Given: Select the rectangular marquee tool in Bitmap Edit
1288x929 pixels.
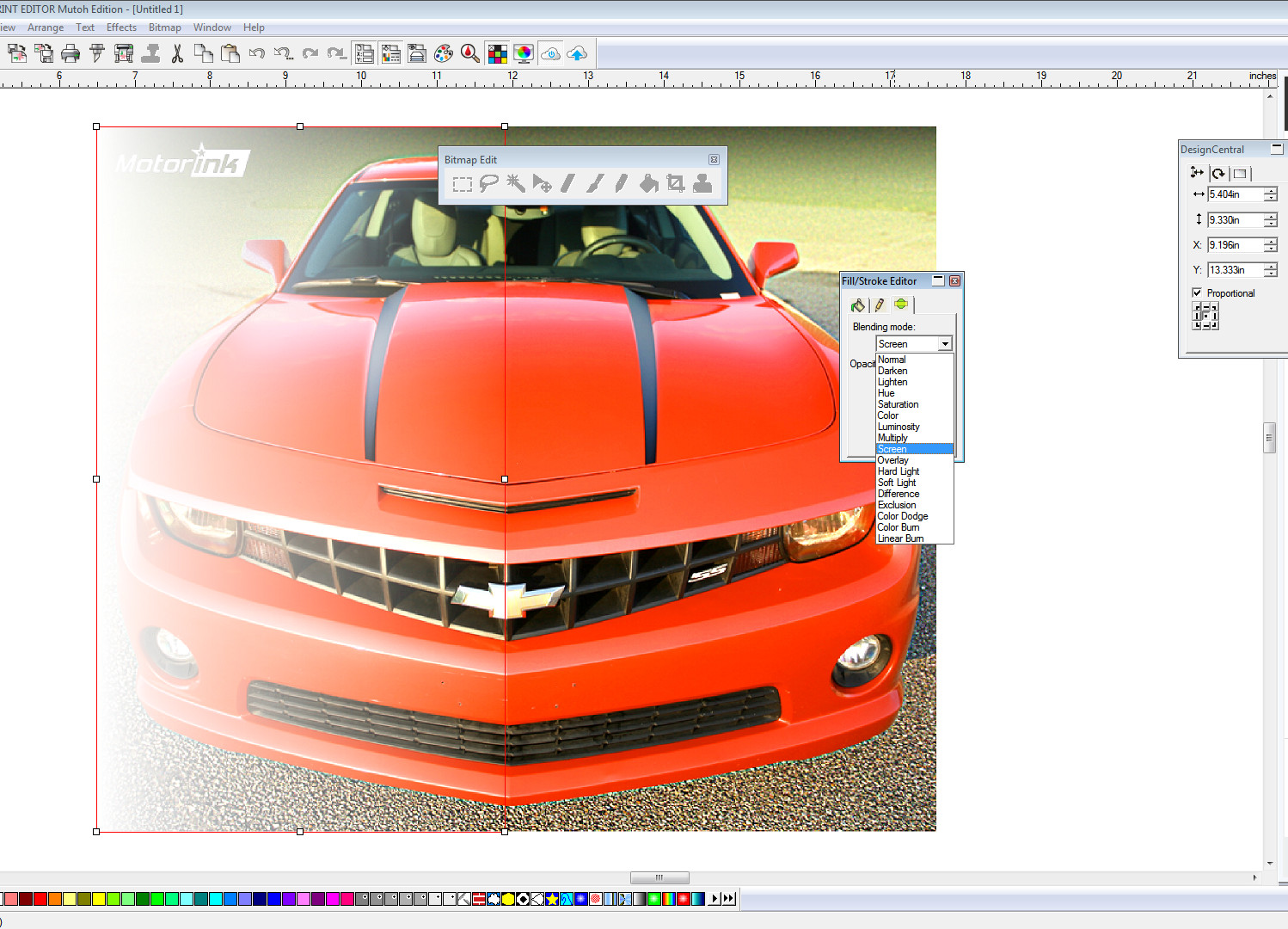Looking at the screenshot, I should pyautogui.click(x=463, y=184).
